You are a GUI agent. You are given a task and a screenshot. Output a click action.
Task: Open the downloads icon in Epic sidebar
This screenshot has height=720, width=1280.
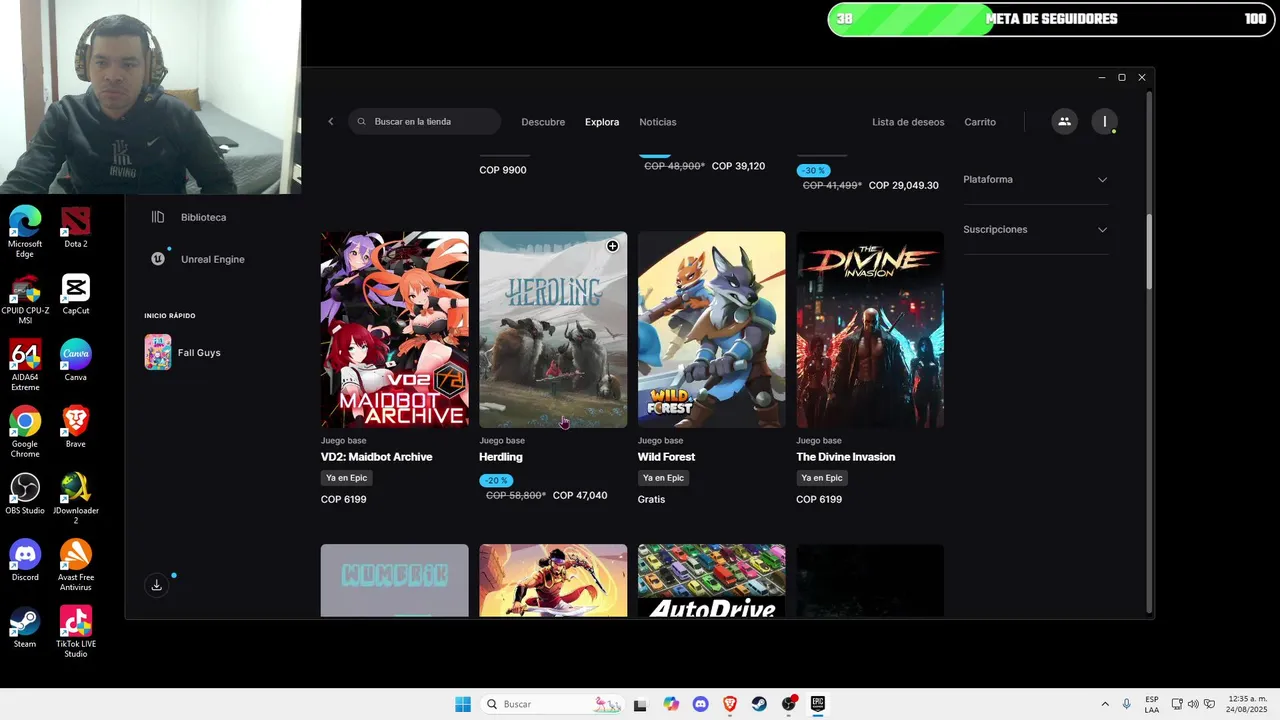[x=156, y=585]
